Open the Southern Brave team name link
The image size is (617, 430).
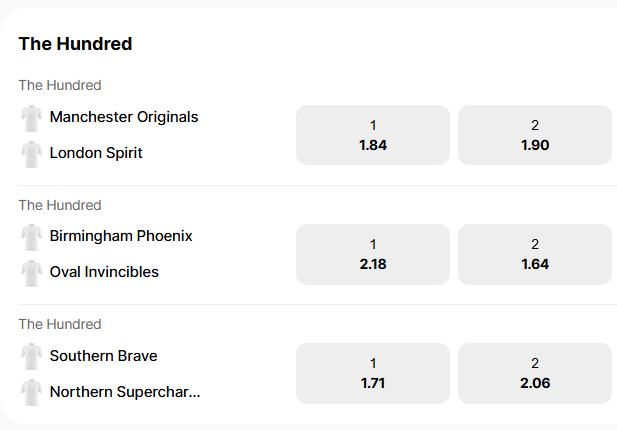pyautogui.click(x=103, y=356)
